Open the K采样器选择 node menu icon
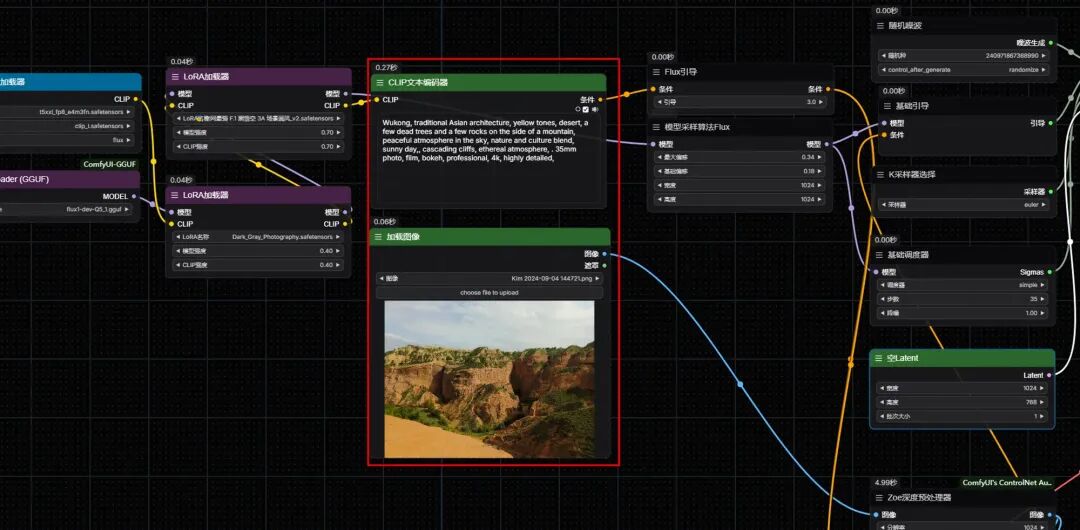1080x530 pixels. (x=880, y=174)
